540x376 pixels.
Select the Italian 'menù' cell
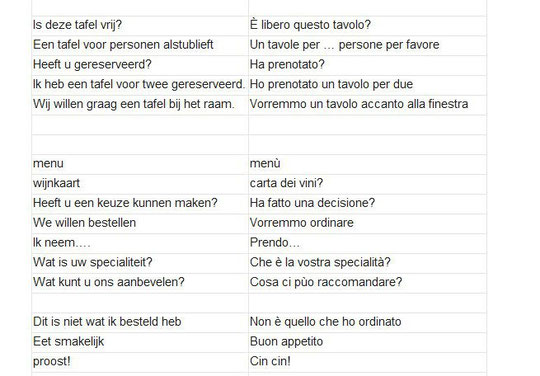pyautogui.click(x=367, y=164)
